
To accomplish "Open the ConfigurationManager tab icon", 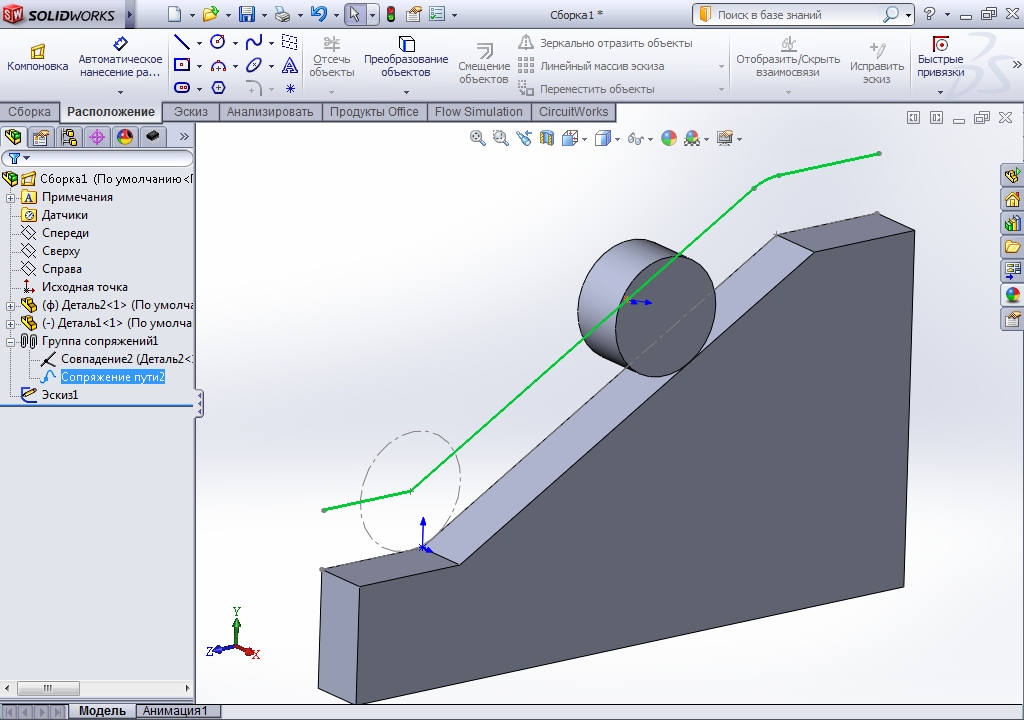I will 69,137.
